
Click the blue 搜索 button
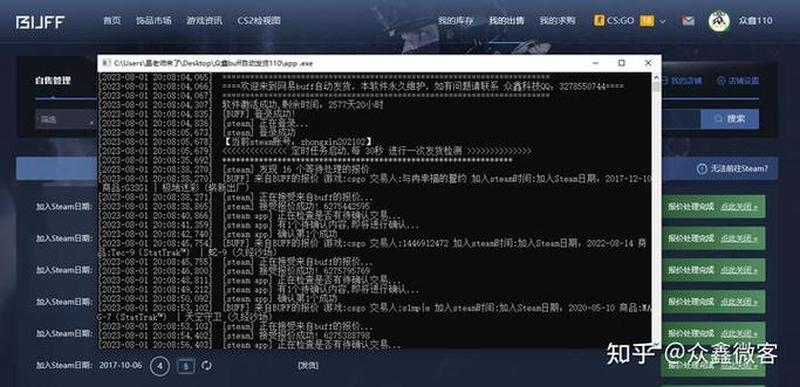730,119
